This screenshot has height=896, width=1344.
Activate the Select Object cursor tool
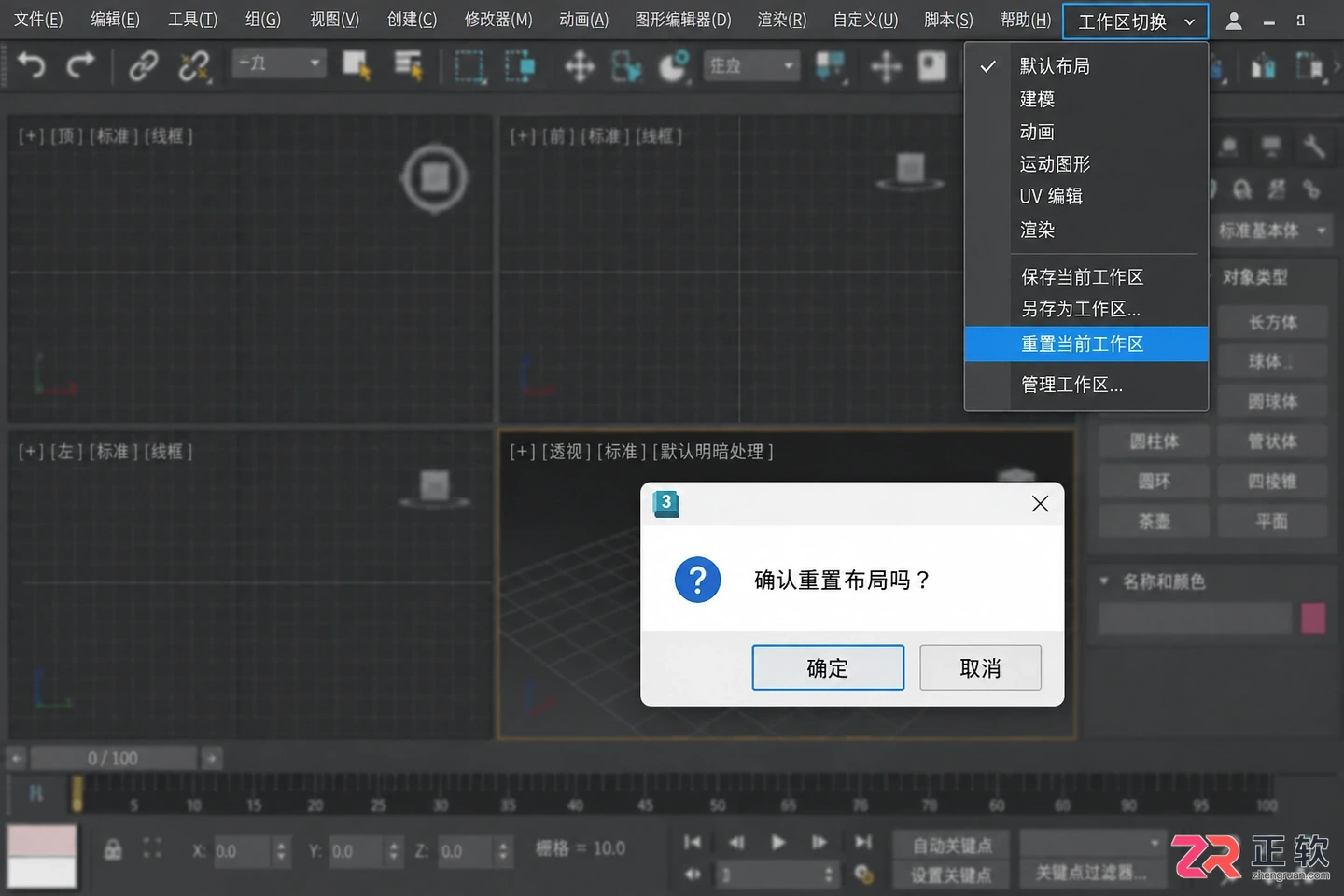(x=357, y=65)
